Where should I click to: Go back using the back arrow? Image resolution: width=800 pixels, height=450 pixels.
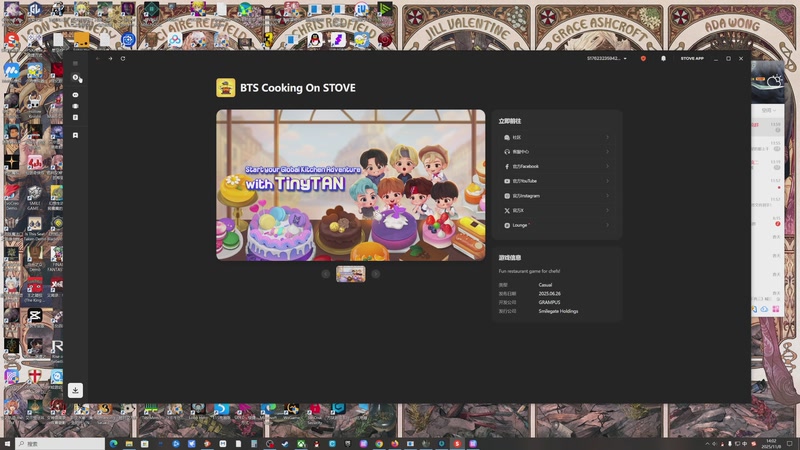pos(98,59)
